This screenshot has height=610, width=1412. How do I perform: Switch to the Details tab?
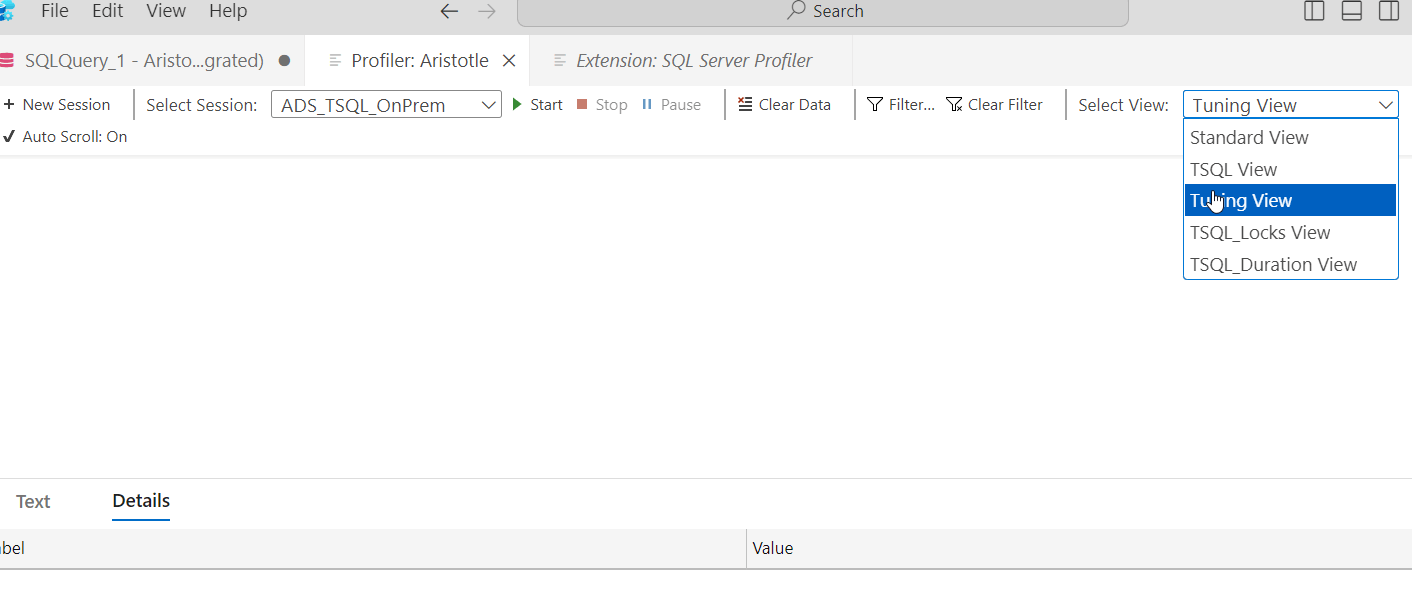[141, 501]
